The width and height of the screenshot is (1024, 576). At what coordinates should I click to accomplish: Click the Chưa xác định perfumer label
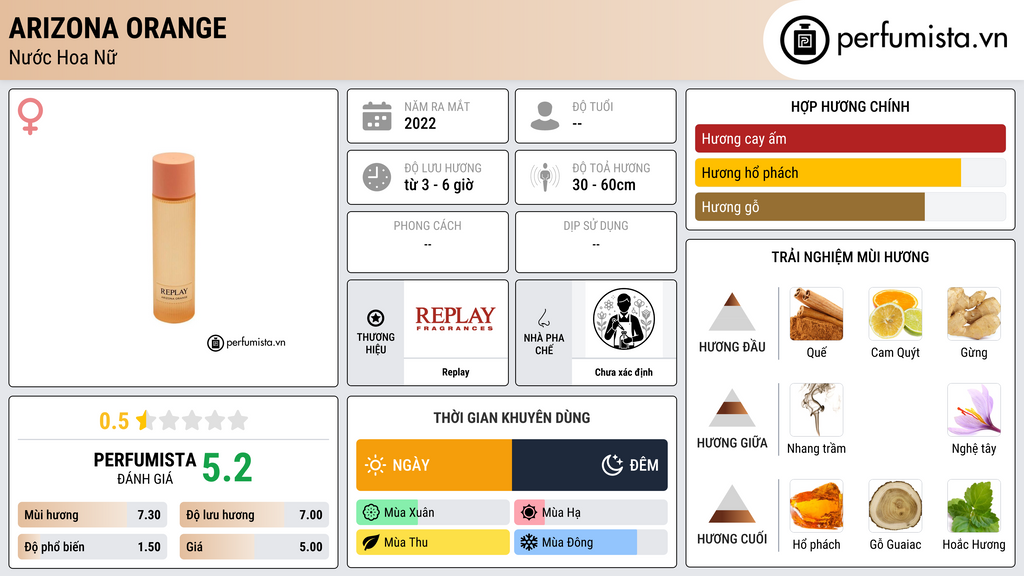tap(624, 372)
